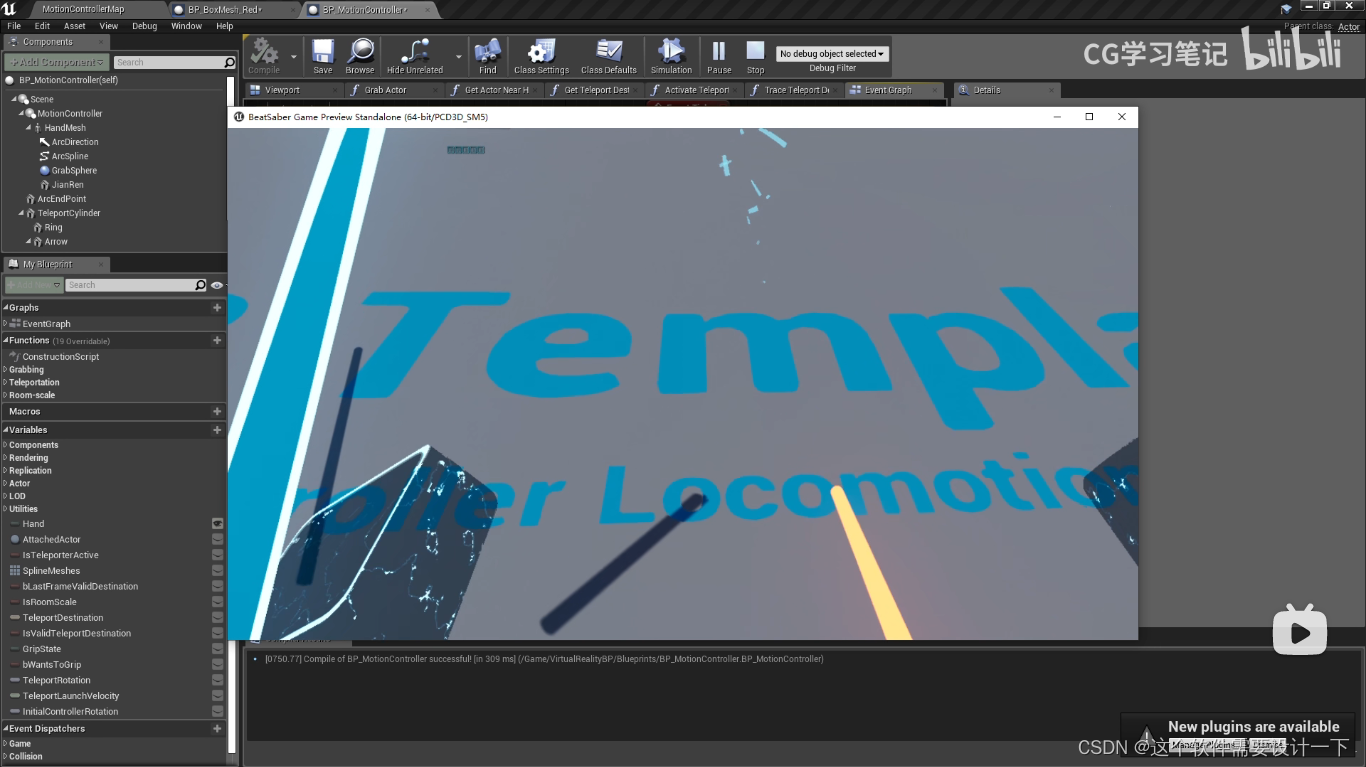Collapse the Scene component tree node
The image size is (1366, 767).
coord(14,99)
